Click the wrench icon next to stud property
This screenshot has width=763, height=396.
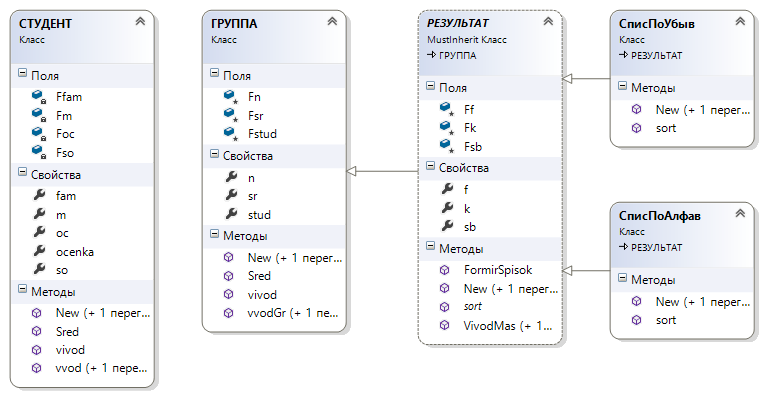click(x=231, y=214)
